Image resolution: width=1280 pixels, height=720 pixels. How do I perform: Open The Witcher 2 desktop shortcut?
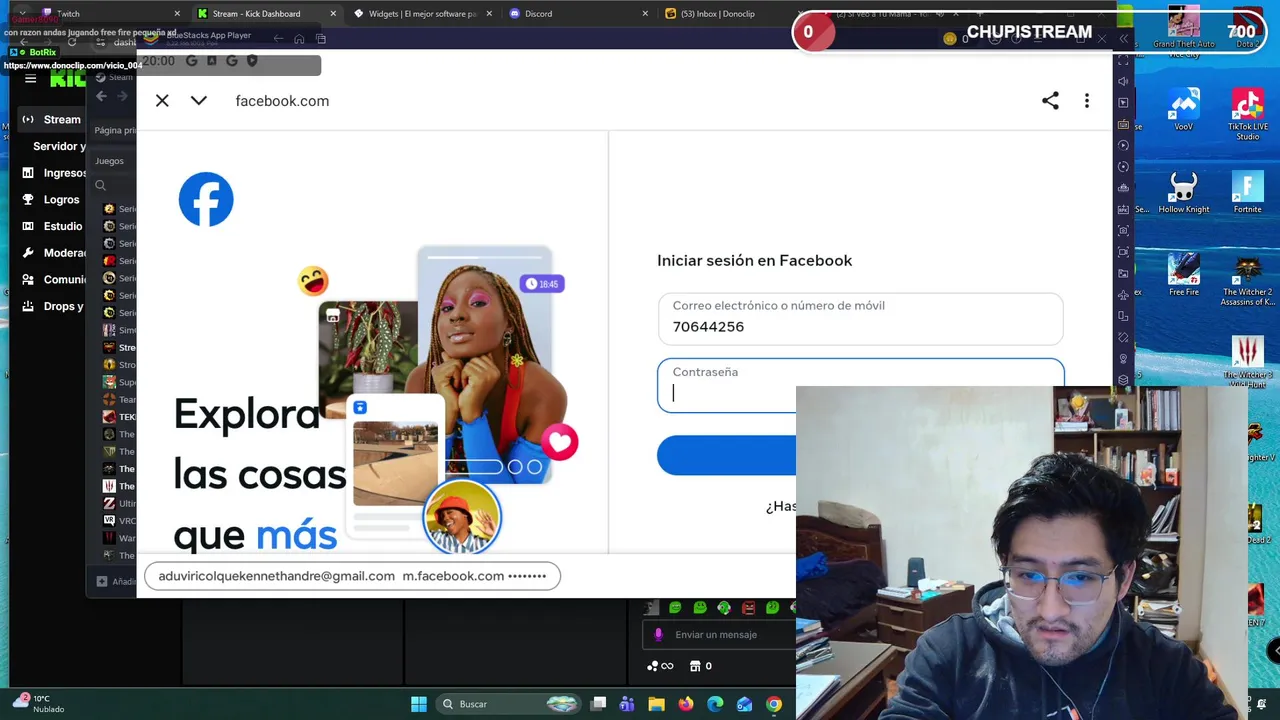coord(1248,281)
